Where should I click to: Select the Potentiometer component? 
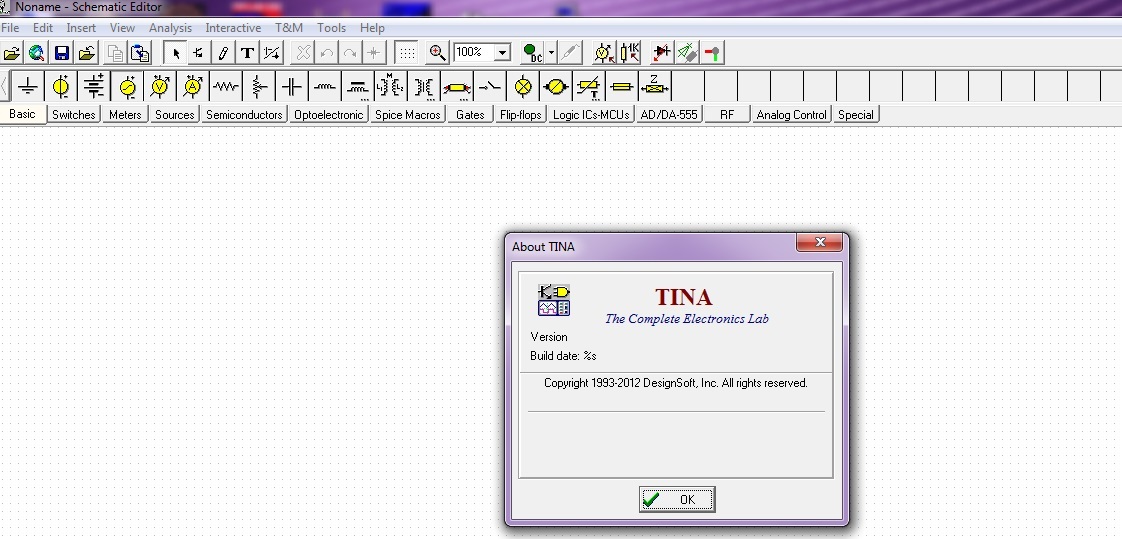pos(258,87)
